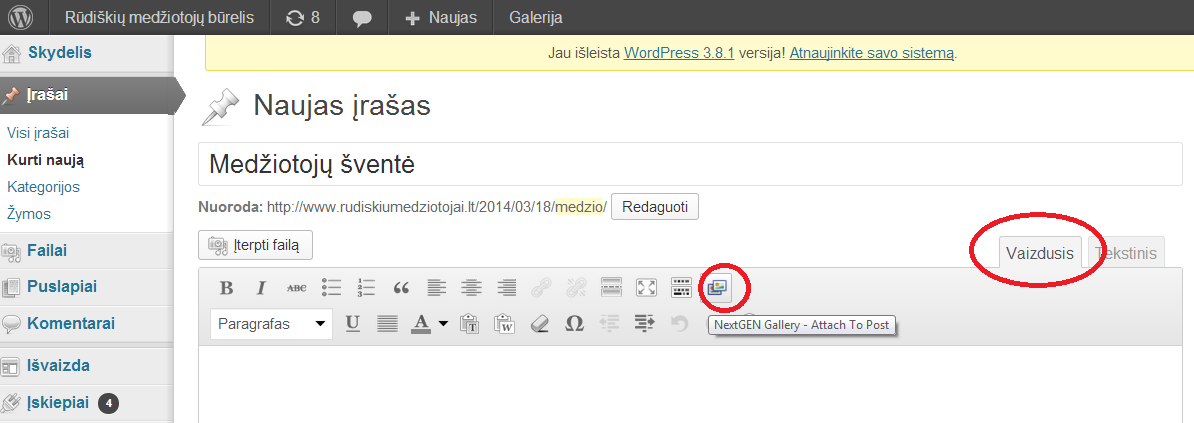1194x423 pixels.
Task: Insert the More tag
Action: tap(611, 288)
